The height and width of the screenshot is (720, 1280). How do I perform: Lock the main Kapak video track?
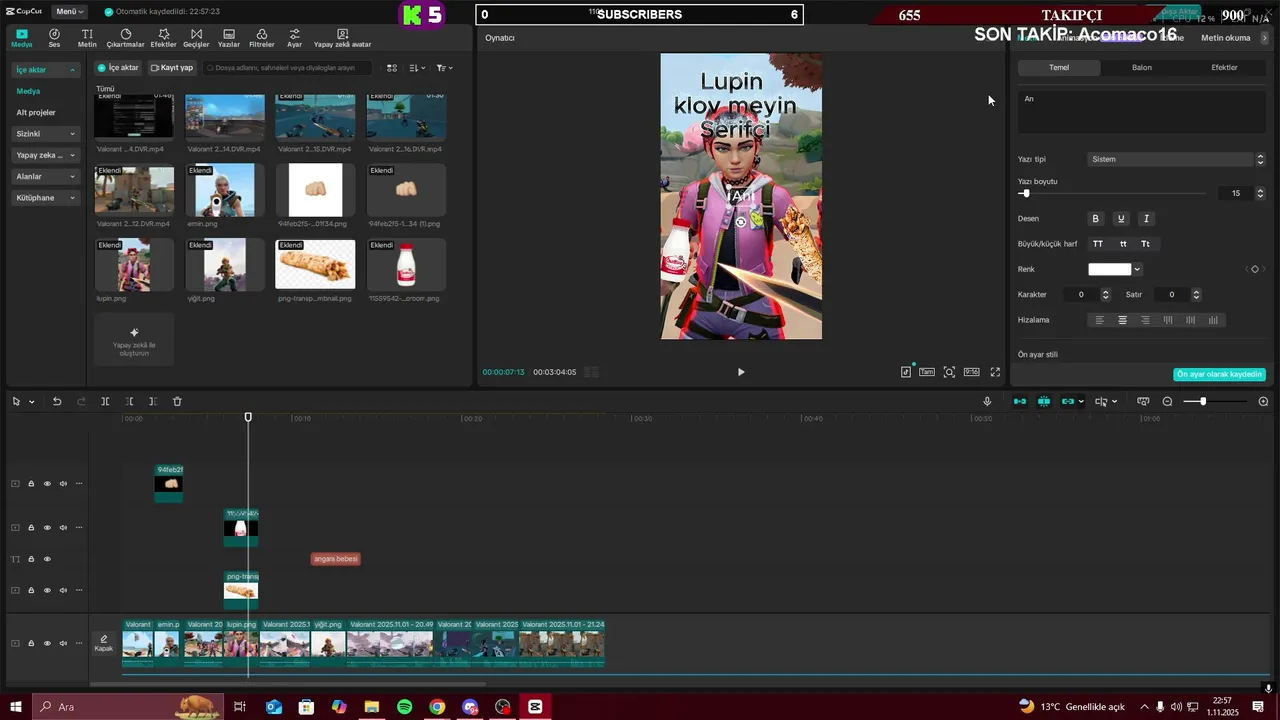pyautogui.click(x=31, y=643)
